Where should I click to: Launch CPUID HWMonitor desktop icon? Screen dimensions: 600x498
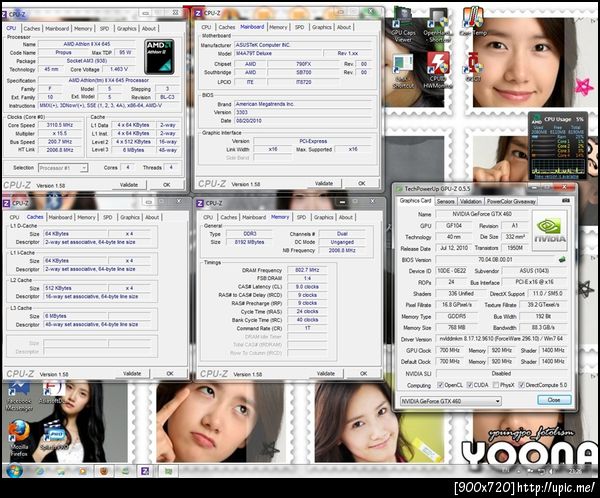click(x=437, y=70)
